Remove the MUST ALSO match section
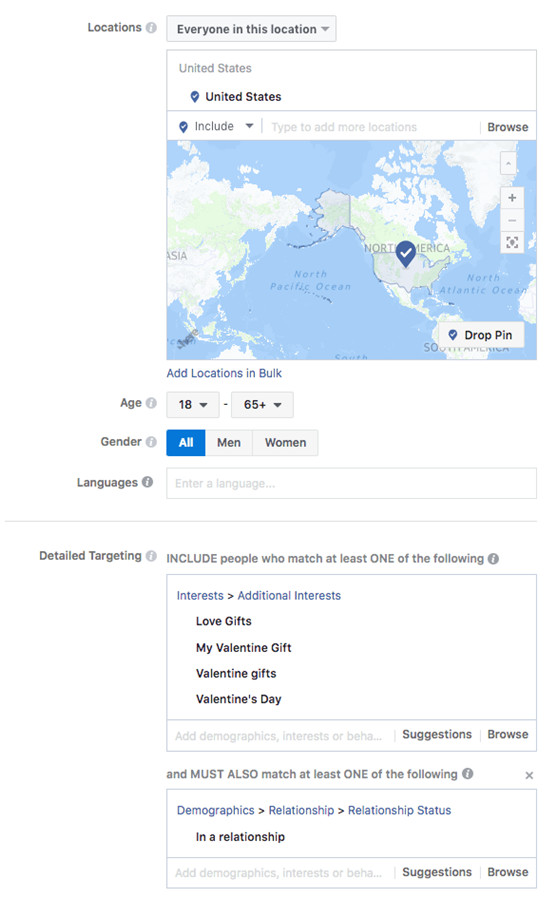 click(x=529, y=775)
